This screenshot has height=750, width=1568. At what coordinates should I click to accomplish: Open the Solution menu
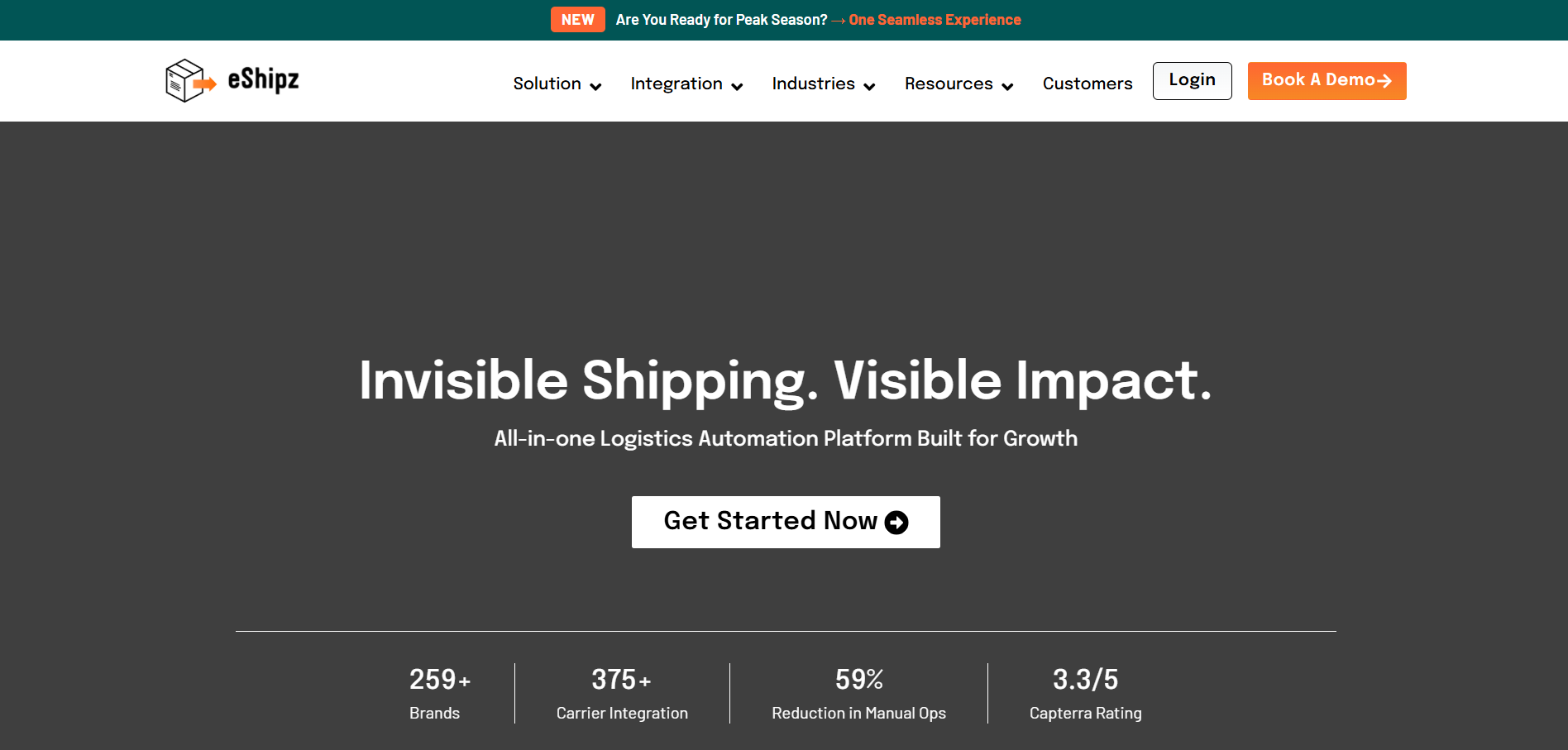click(x=547, y=84)
